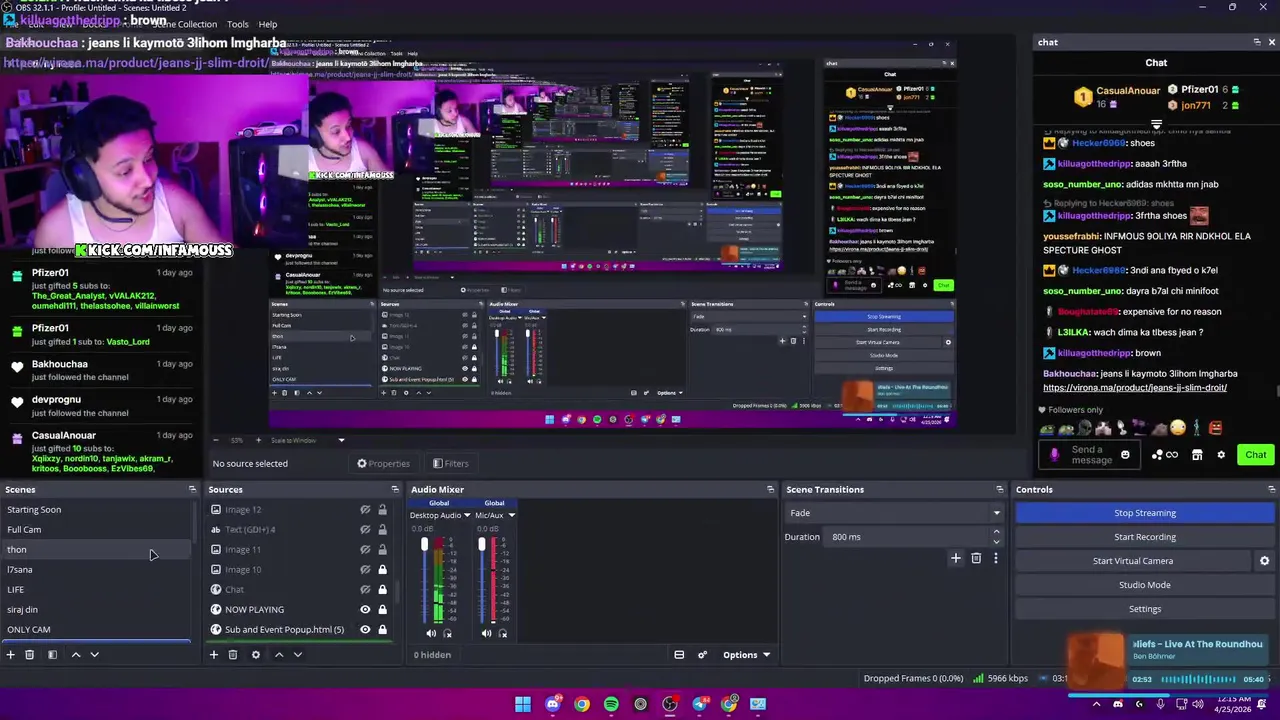This screenshot has height=720, width=1280.
Task: Select the ONLY CAM scene
Action: (x=97, y=630)
